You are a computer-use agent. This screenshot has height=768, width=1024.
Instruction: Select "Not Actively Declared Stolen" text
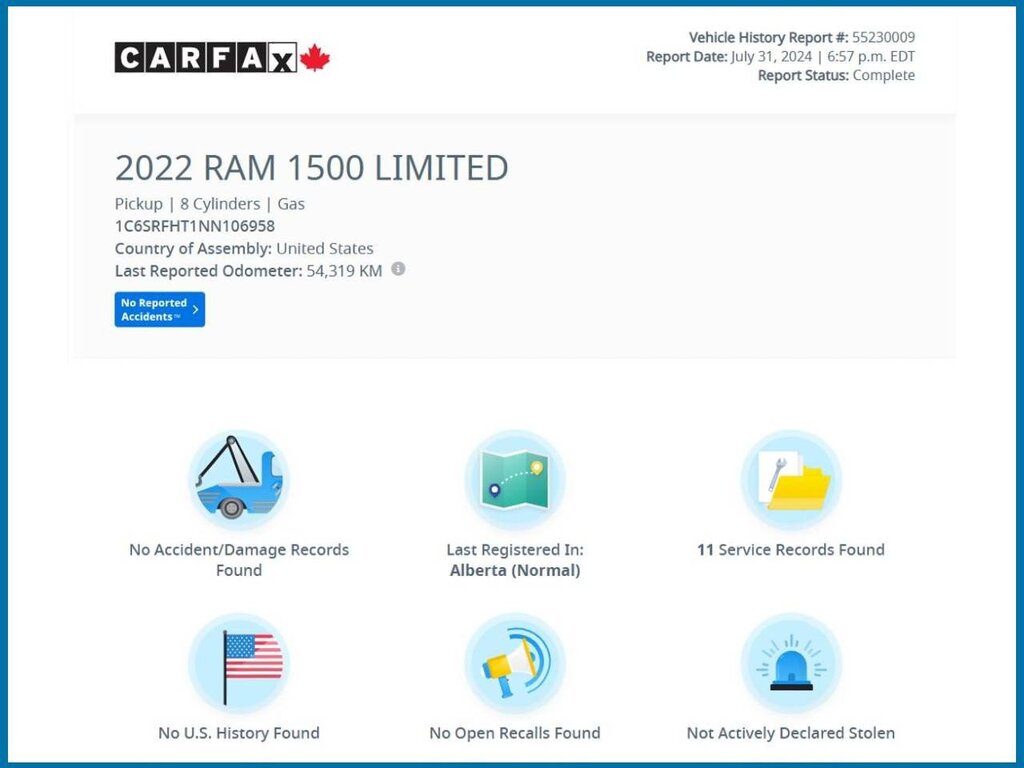(x=791, y=733)
